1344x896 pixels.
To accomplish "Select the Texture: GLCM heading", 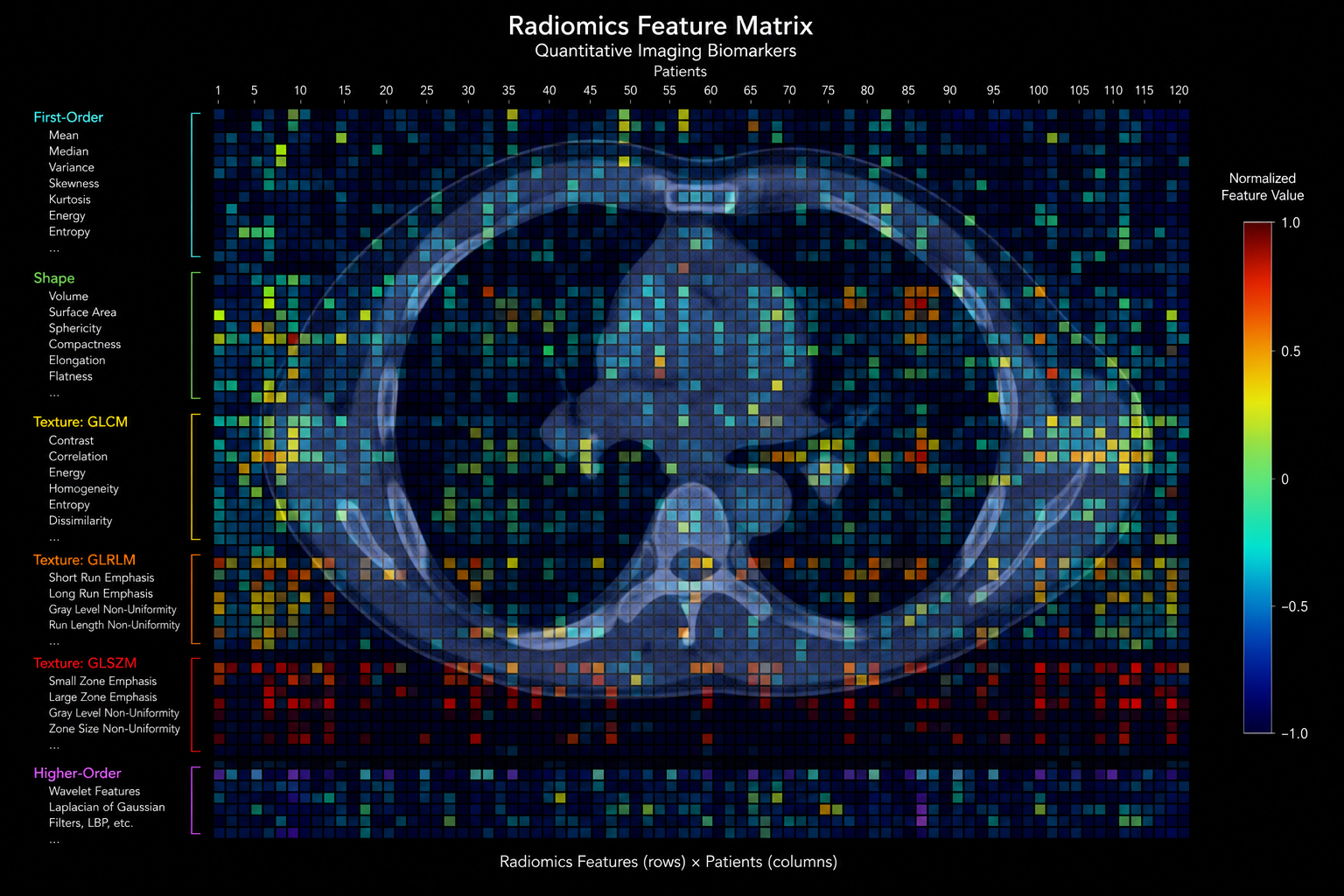I will click(80, 422).
